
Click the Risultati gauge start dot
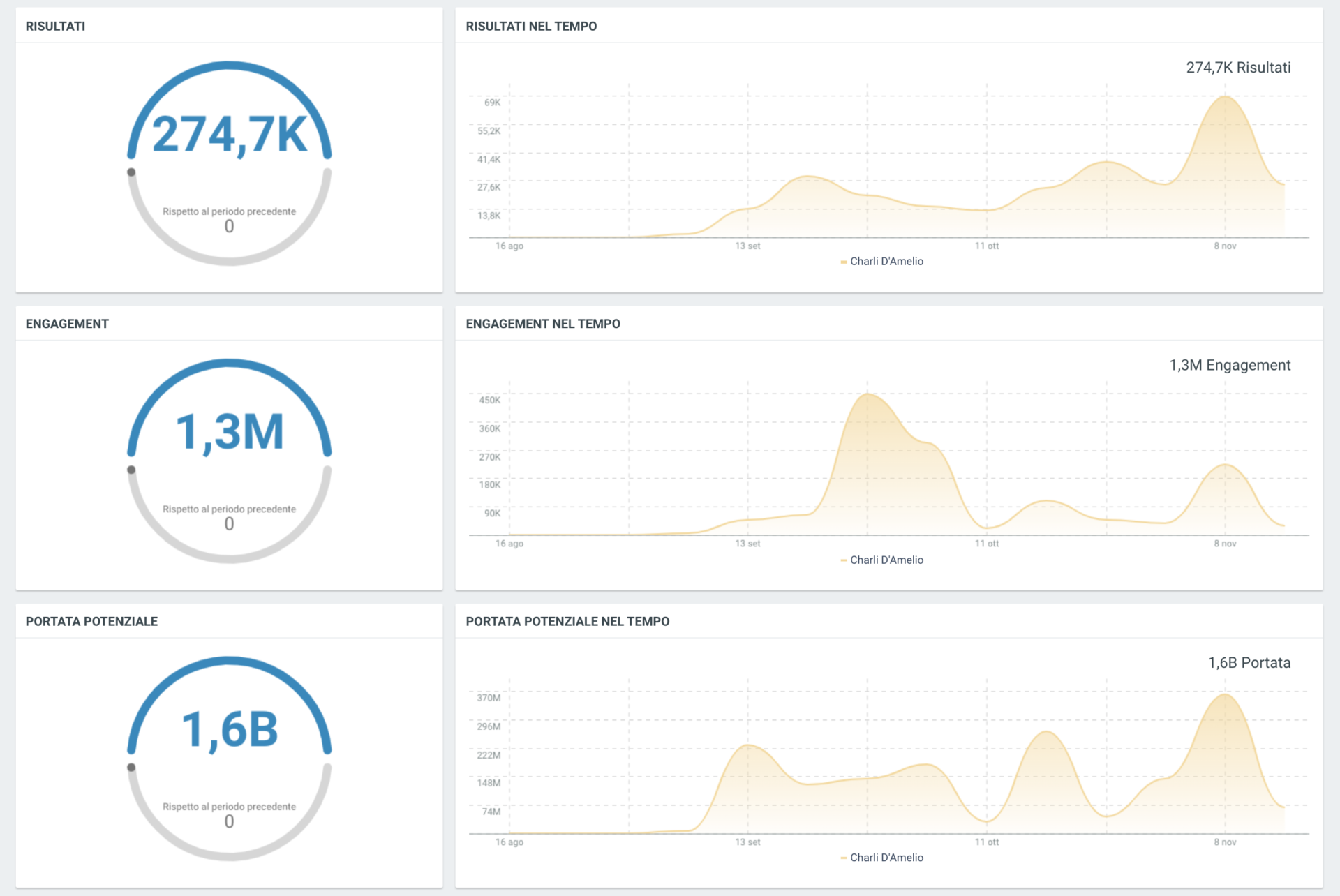pyautogui.click(x=131, y=172)
